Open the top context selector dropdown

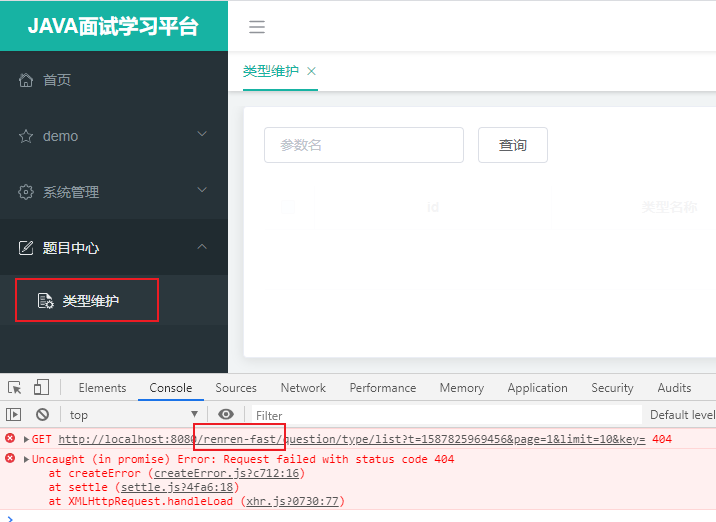[x=133, y=414]
